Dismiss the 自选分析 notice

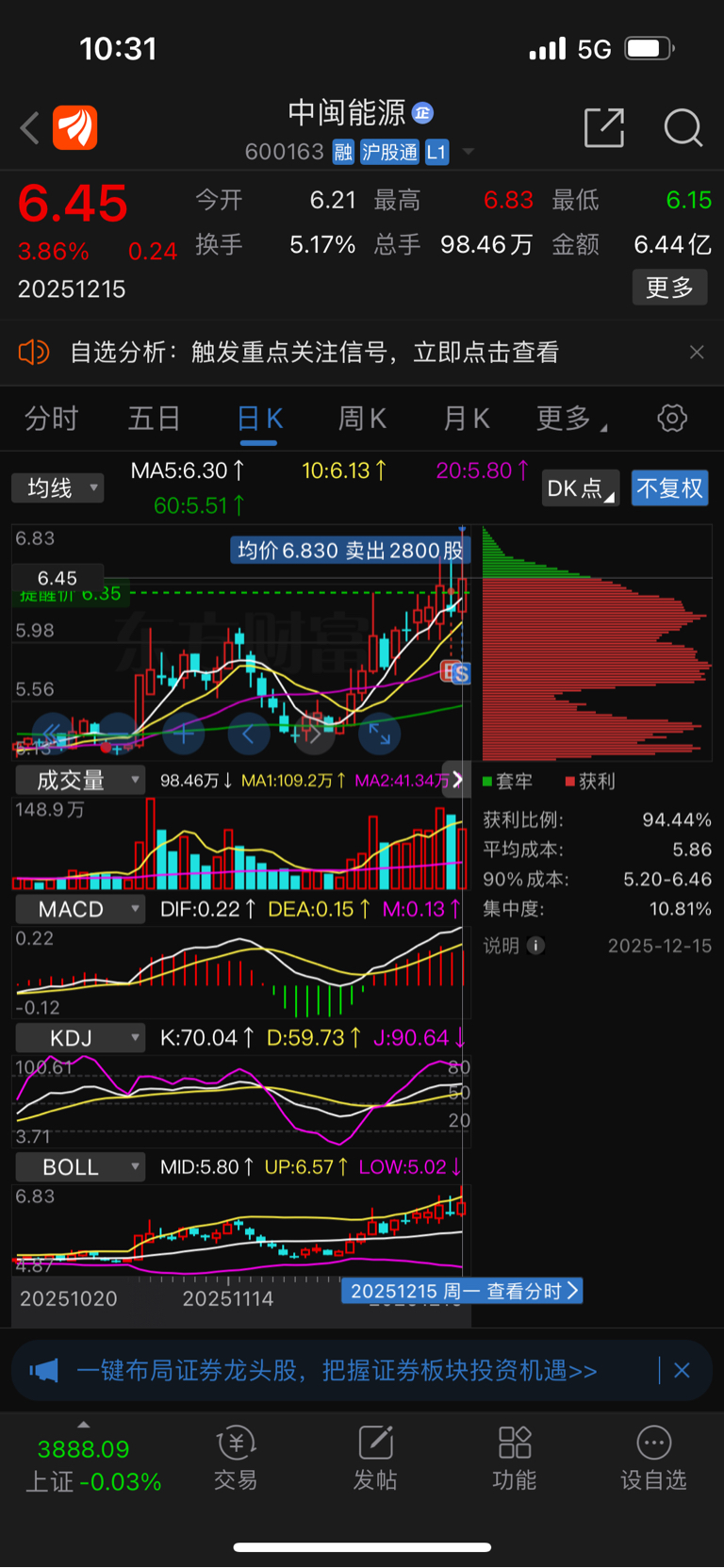pos(697,353)
